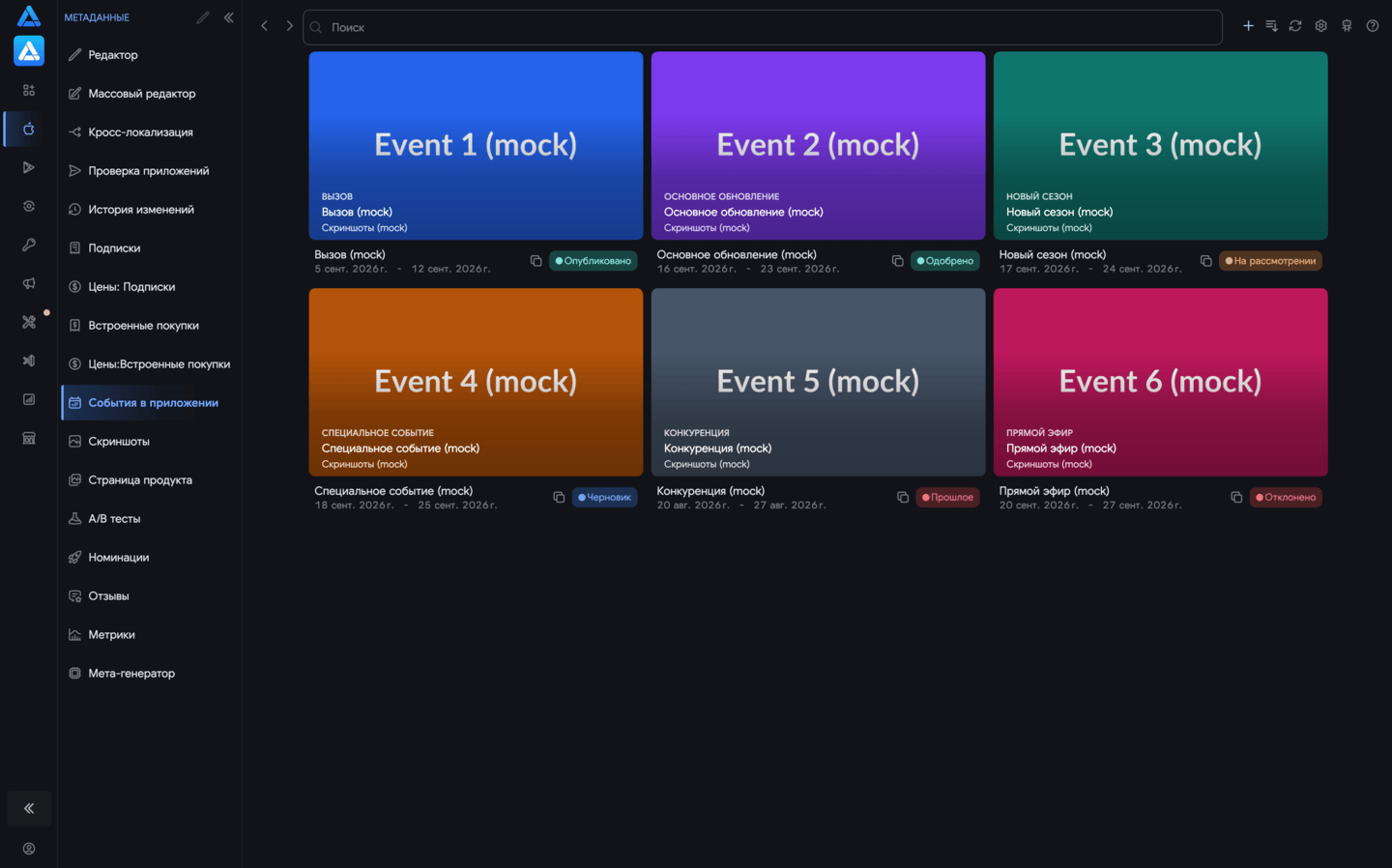Open Цены: Подписки section
This screenshot has width=1392, height=868.
pos(150,287)
